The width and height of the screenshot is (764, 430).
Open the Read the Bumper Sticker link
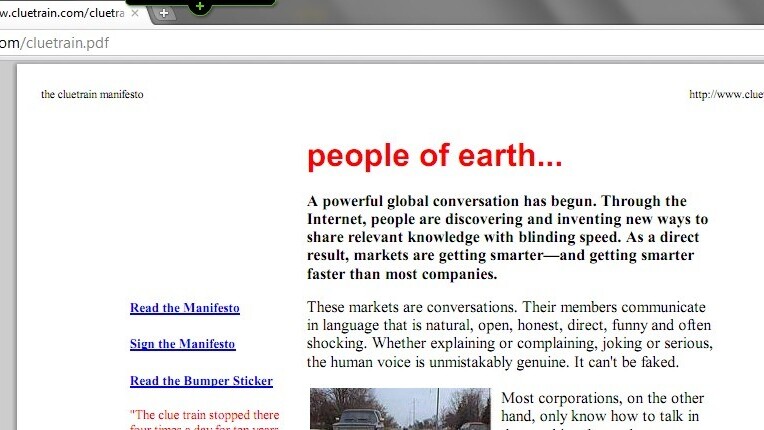click(x=201, y=381)
